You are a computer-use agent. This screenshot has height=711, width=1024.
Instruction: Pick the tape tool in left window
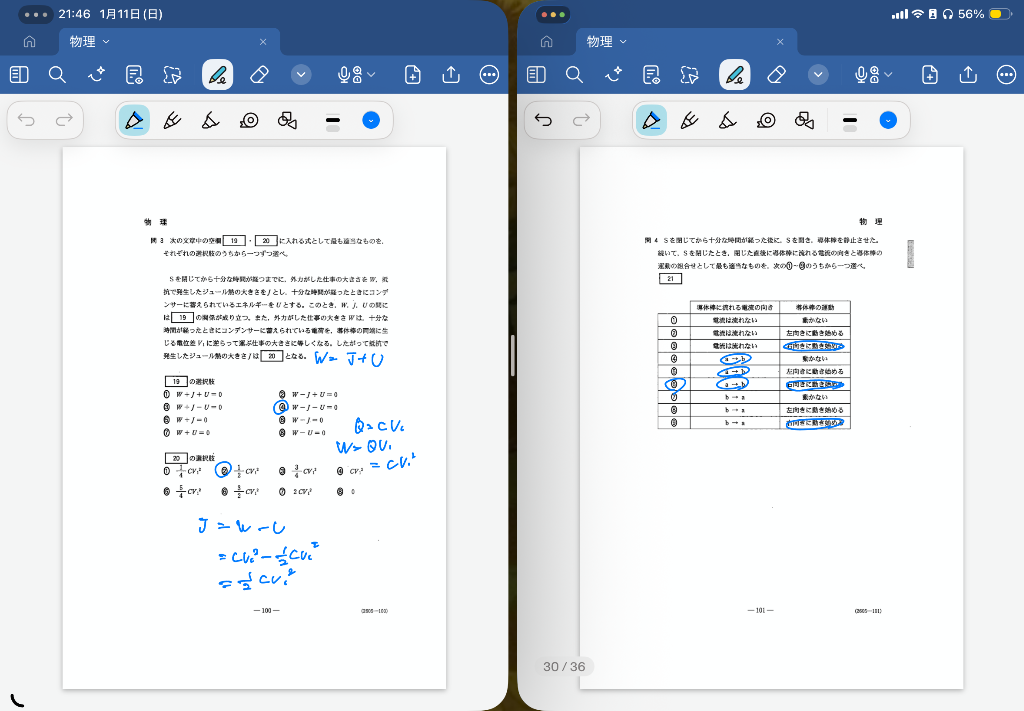click(249, 121)
